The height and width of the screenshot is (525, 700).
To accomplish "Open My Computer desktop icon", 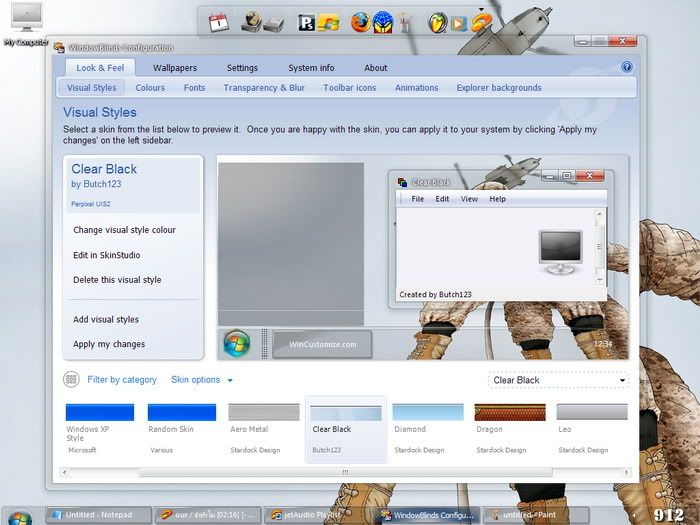I will tap(26, 24).
